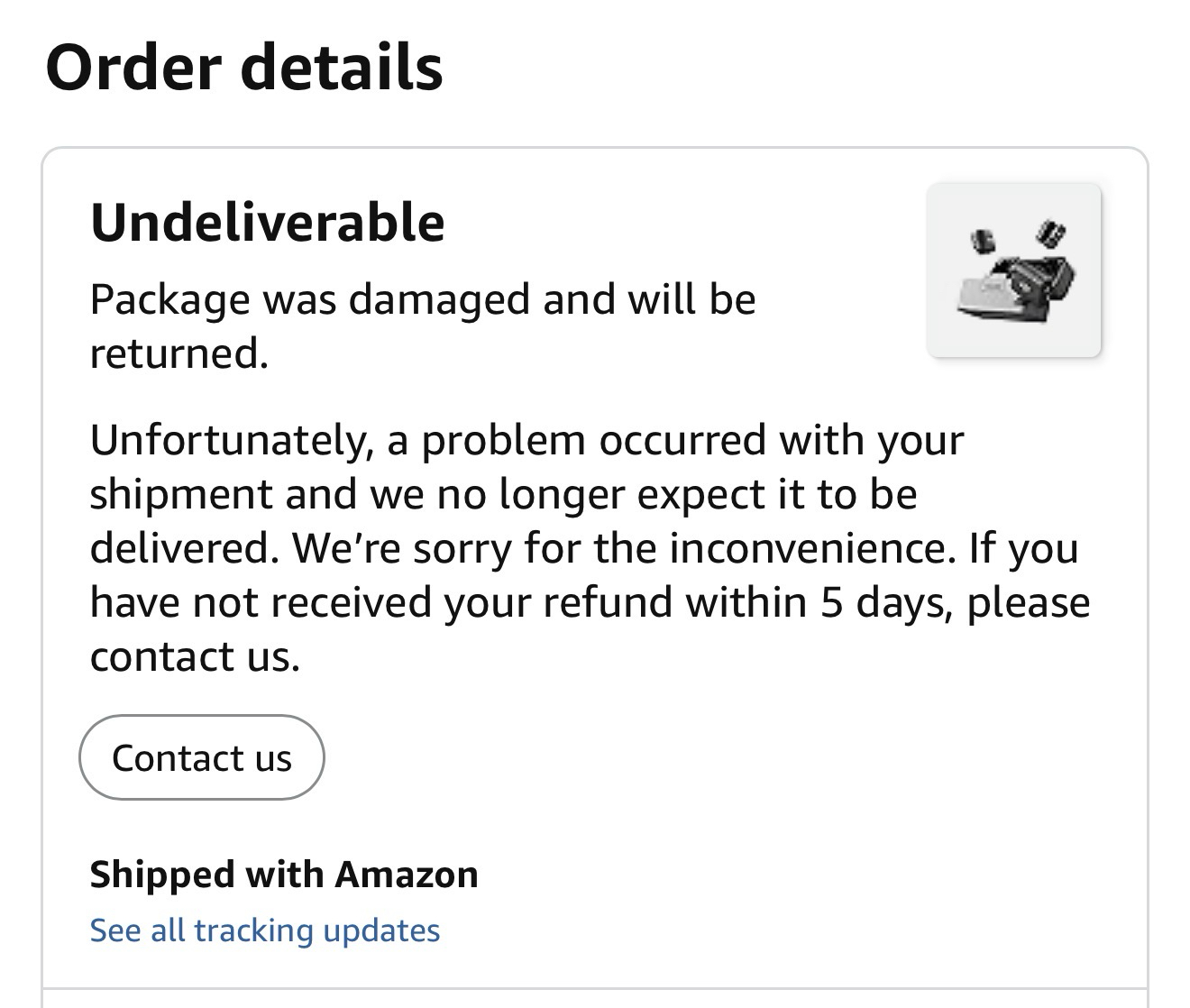Click the word 'Amazon' in shipping label
Screen dimensions: 1190x1008
click(407, 875)
